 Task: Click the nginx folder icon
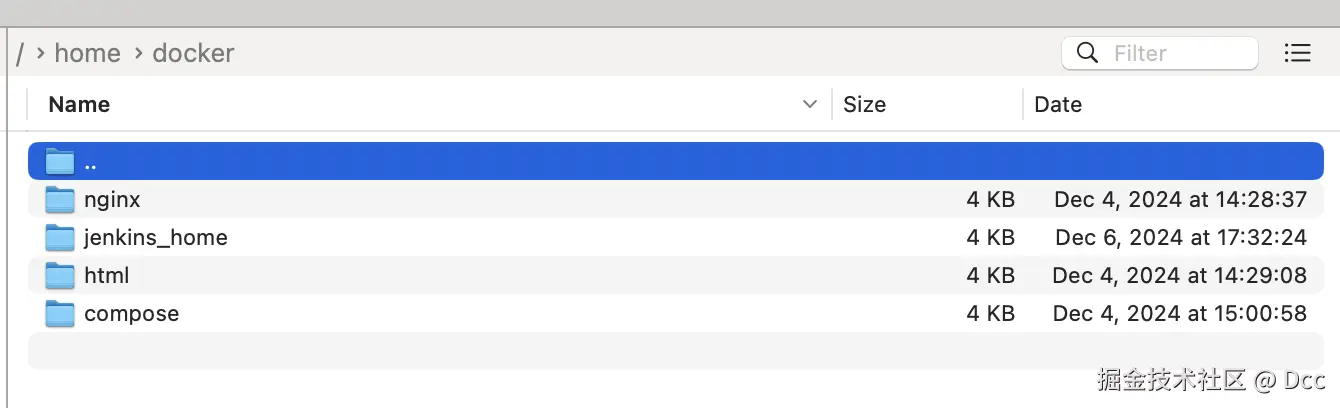60,200
